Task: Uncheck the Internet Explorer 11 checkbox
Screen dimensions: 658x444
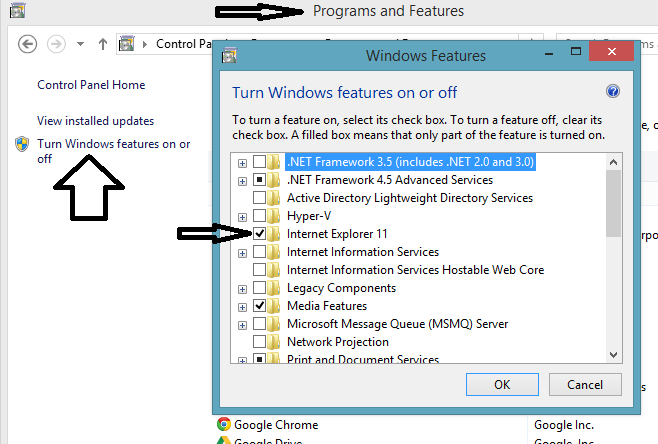Action: click(x=259, y=234)
